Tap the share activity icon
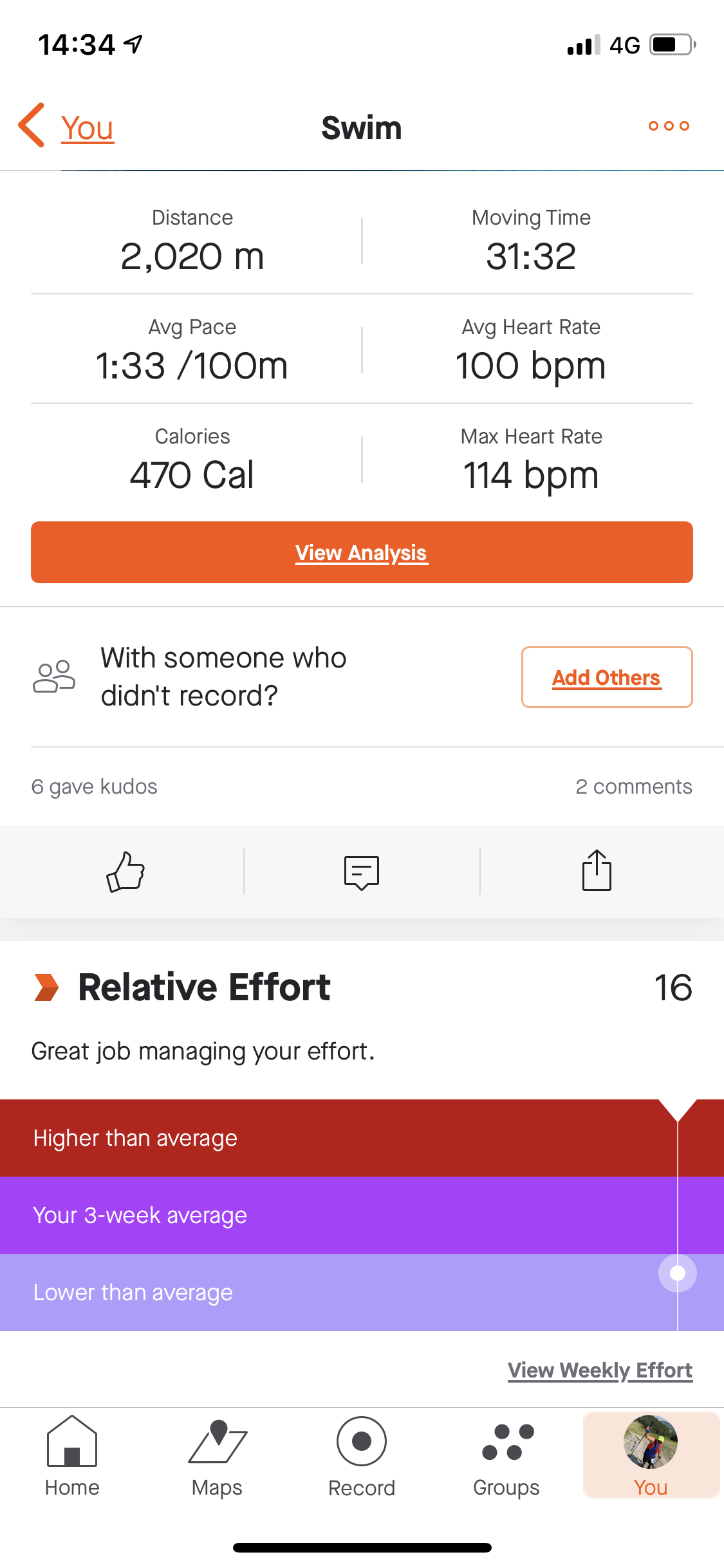Image resolution: width=724 pixels, height=1568 pixels. pos(597,871)
